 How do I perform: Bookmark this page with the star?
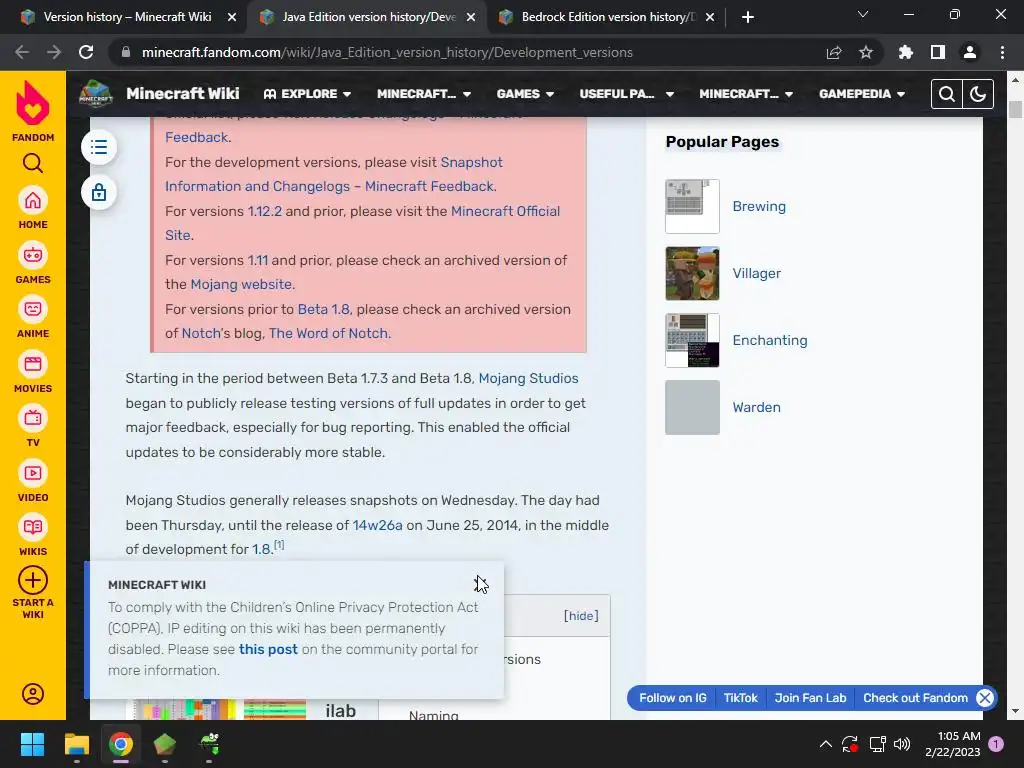(866, 52)
